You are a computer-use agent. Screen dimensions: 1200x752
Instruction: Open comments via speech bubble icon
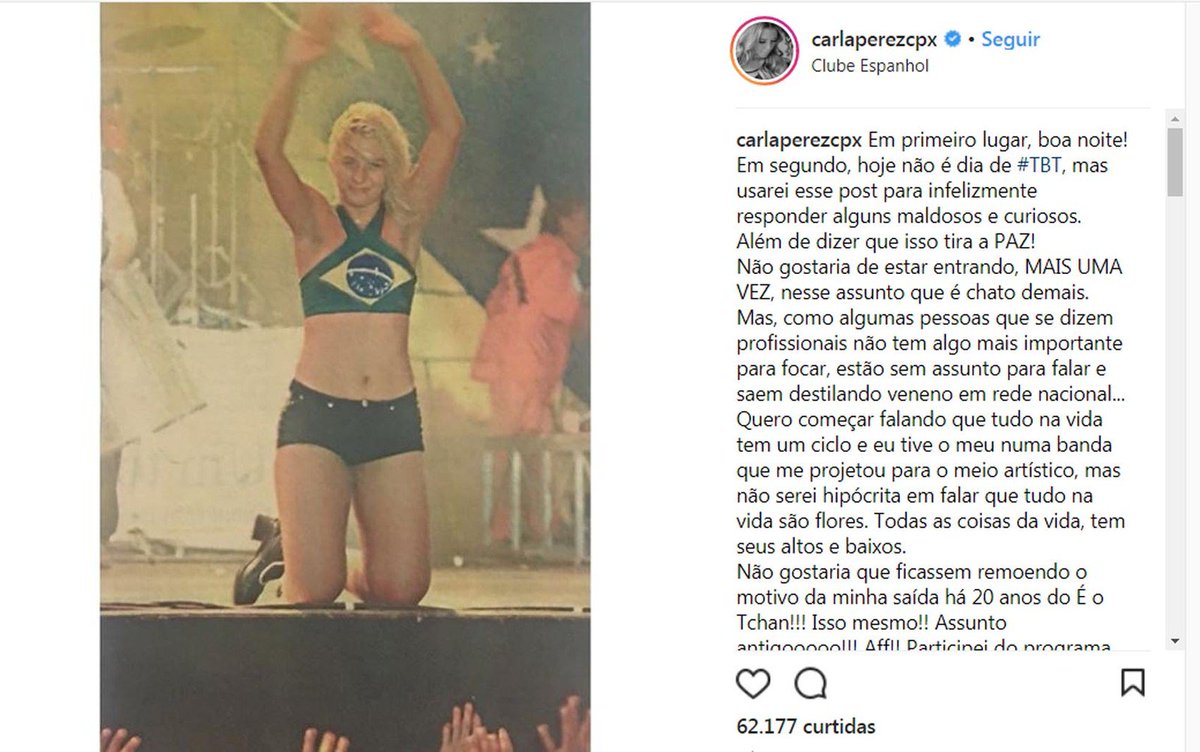[810, 684]
